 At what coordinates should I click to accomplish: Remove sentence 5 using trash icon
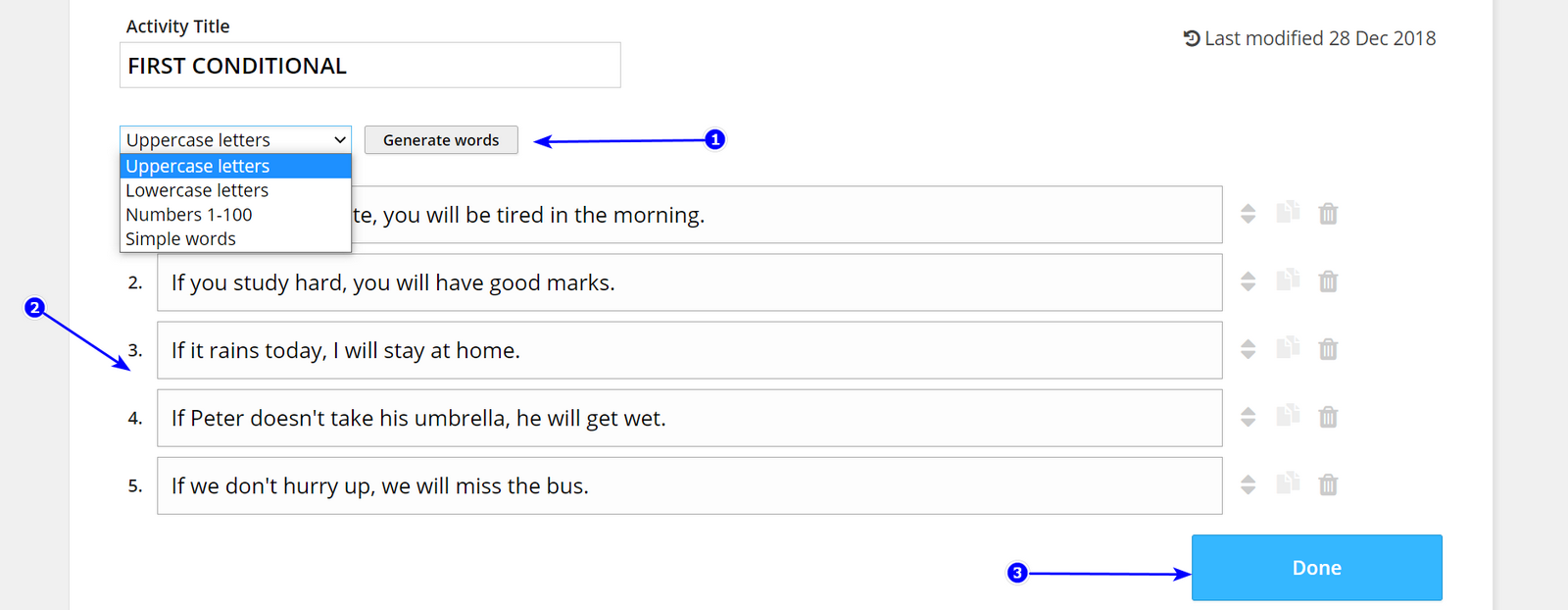pos(1328,484)
